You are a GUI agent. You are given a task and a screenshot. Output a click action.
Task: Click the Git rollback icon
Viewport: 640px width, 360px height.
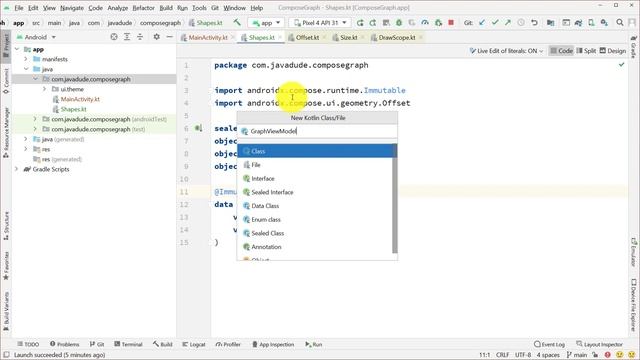point(534,23)
